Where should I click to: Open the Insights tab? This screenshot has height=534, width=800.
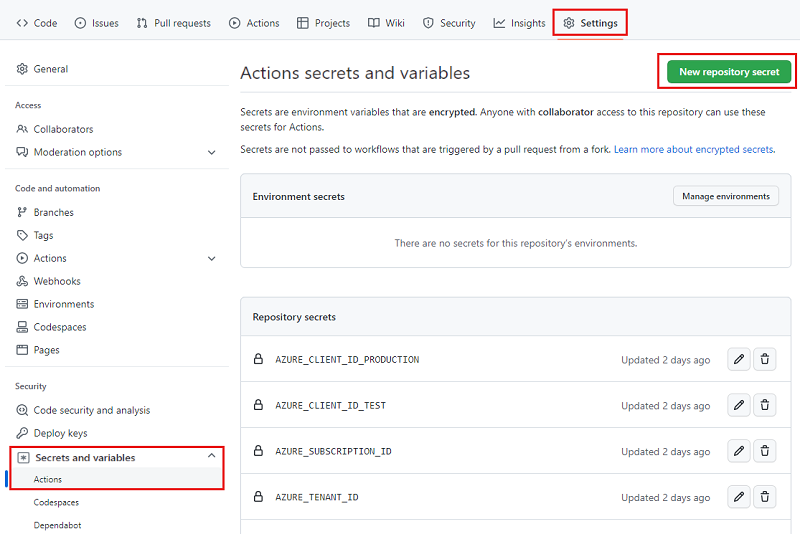tap(519, 23)
